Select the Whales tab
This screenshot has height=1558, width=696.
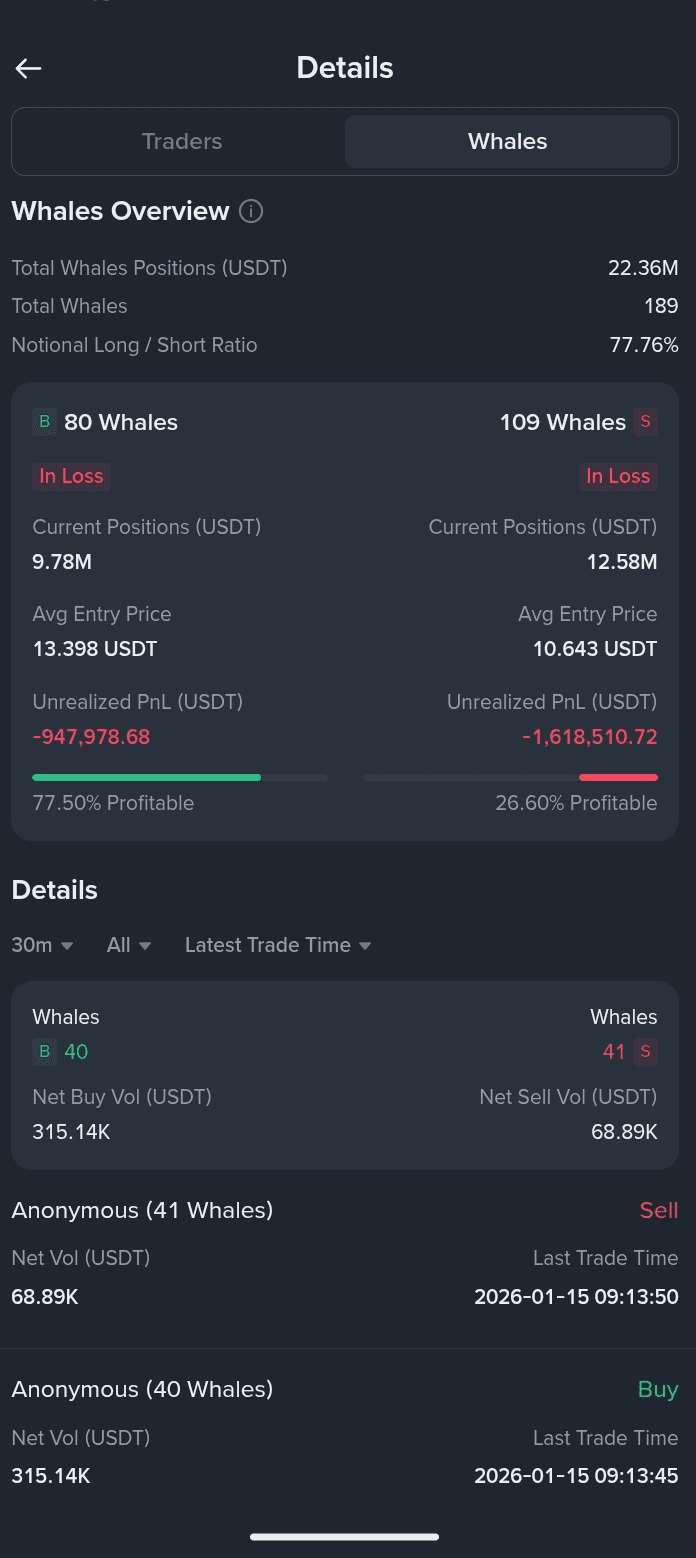point(507,141)
